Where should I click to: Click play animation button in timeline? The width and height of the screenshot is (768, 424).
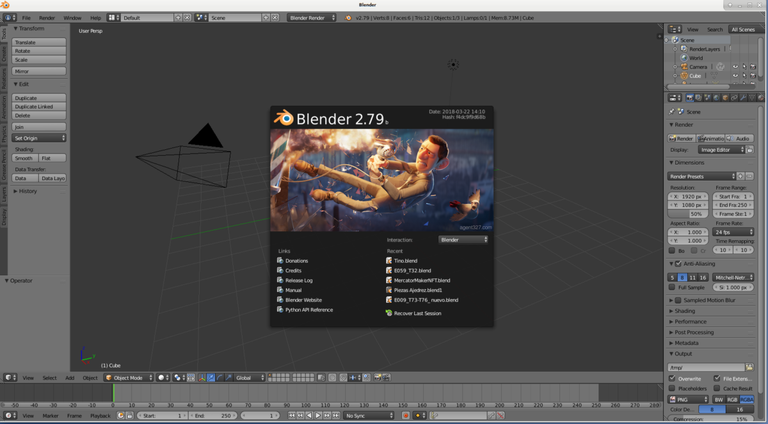pos(318,415)
